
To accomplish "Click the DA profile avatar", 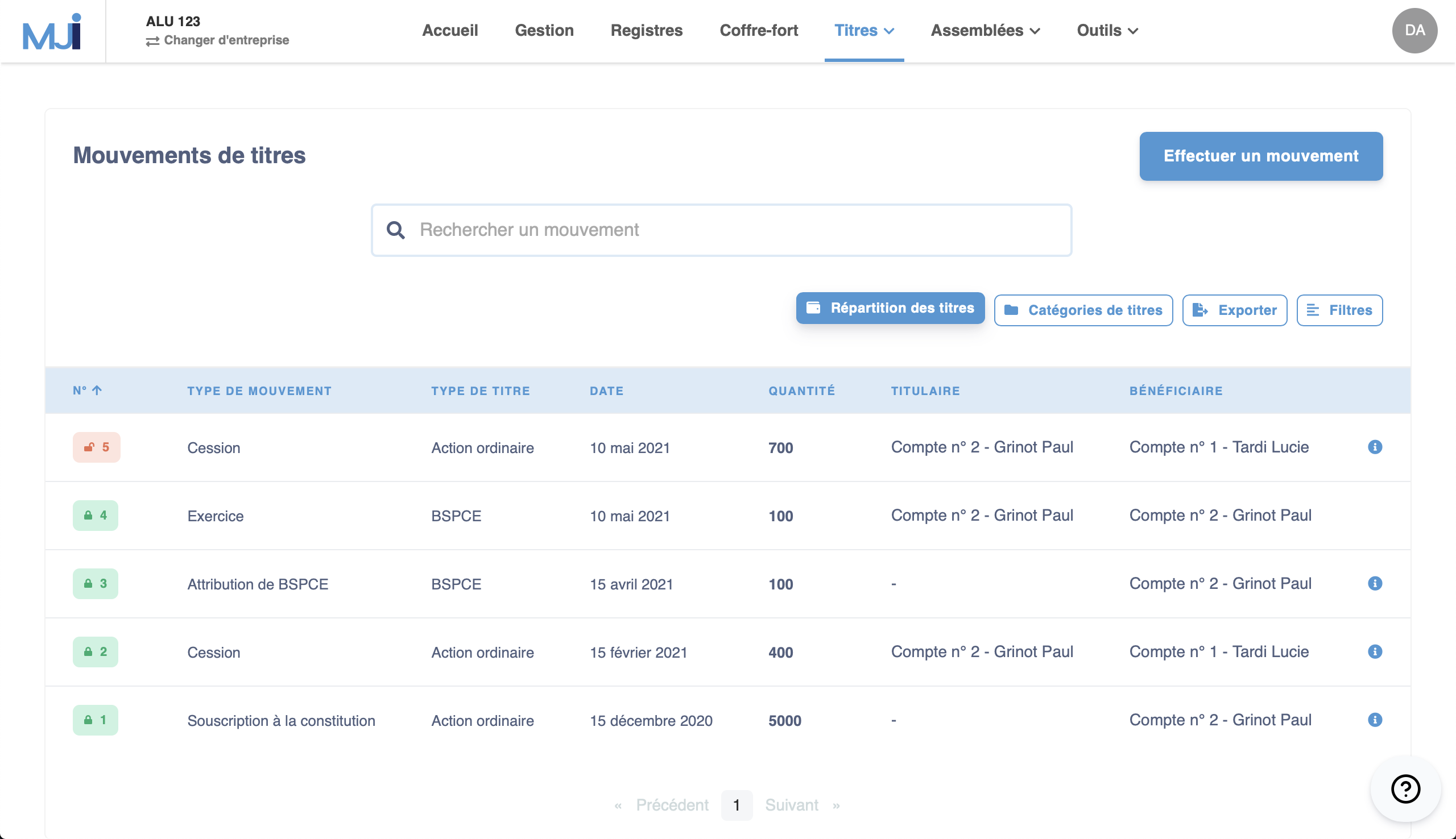I will [1414, 31].
